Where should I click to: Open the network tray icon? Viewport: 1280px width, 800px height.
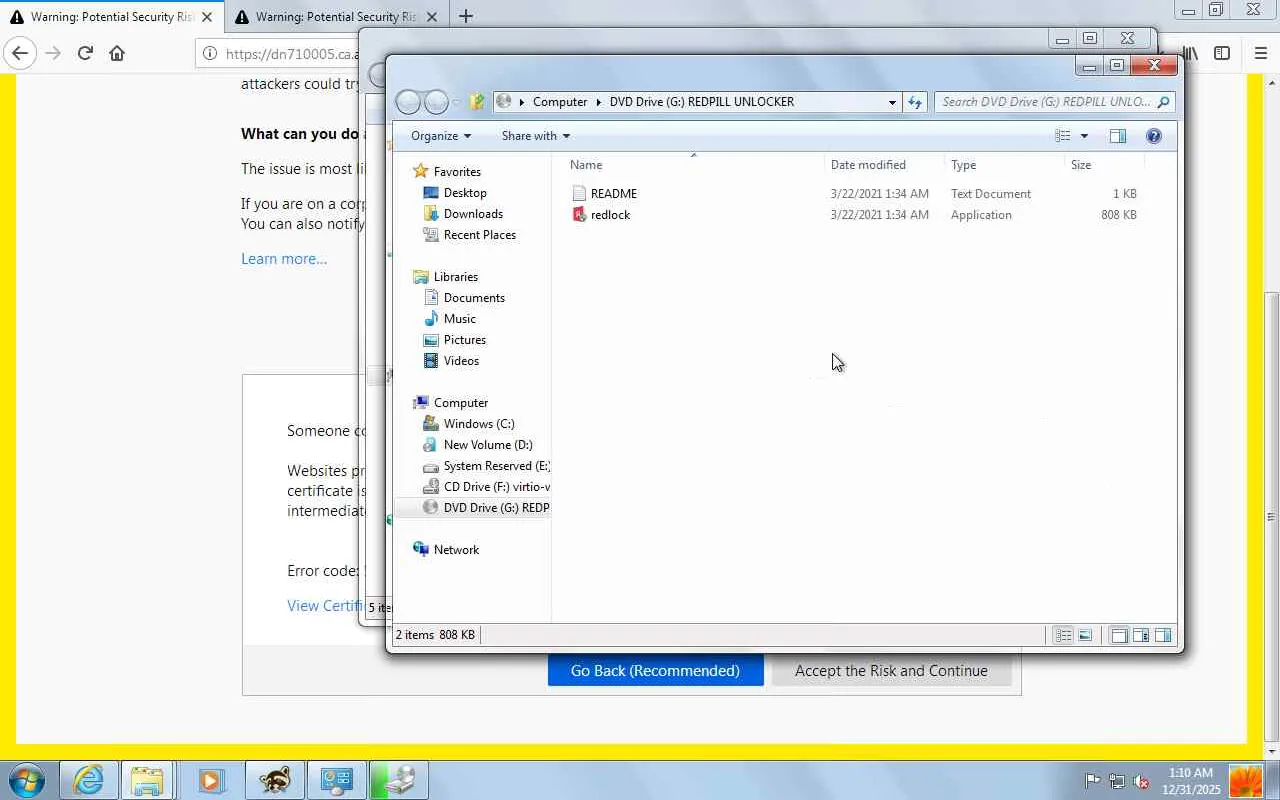1117,781
